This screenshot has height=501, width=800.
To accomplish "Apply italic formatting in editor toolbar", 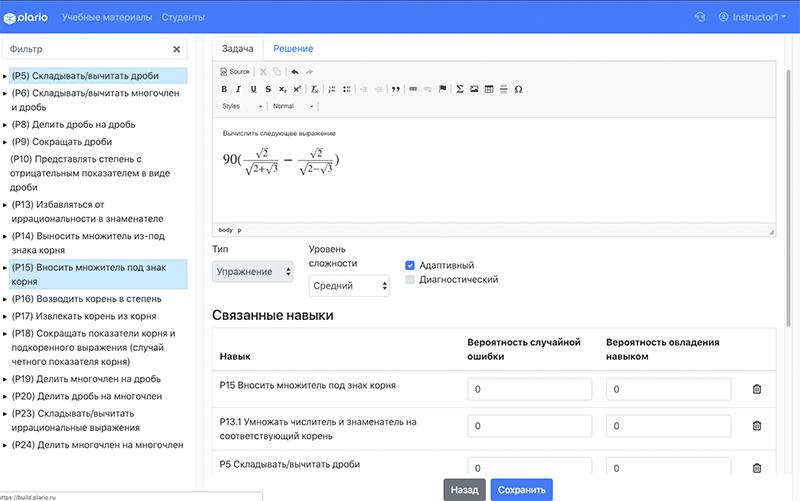I will tap(239, 89).
